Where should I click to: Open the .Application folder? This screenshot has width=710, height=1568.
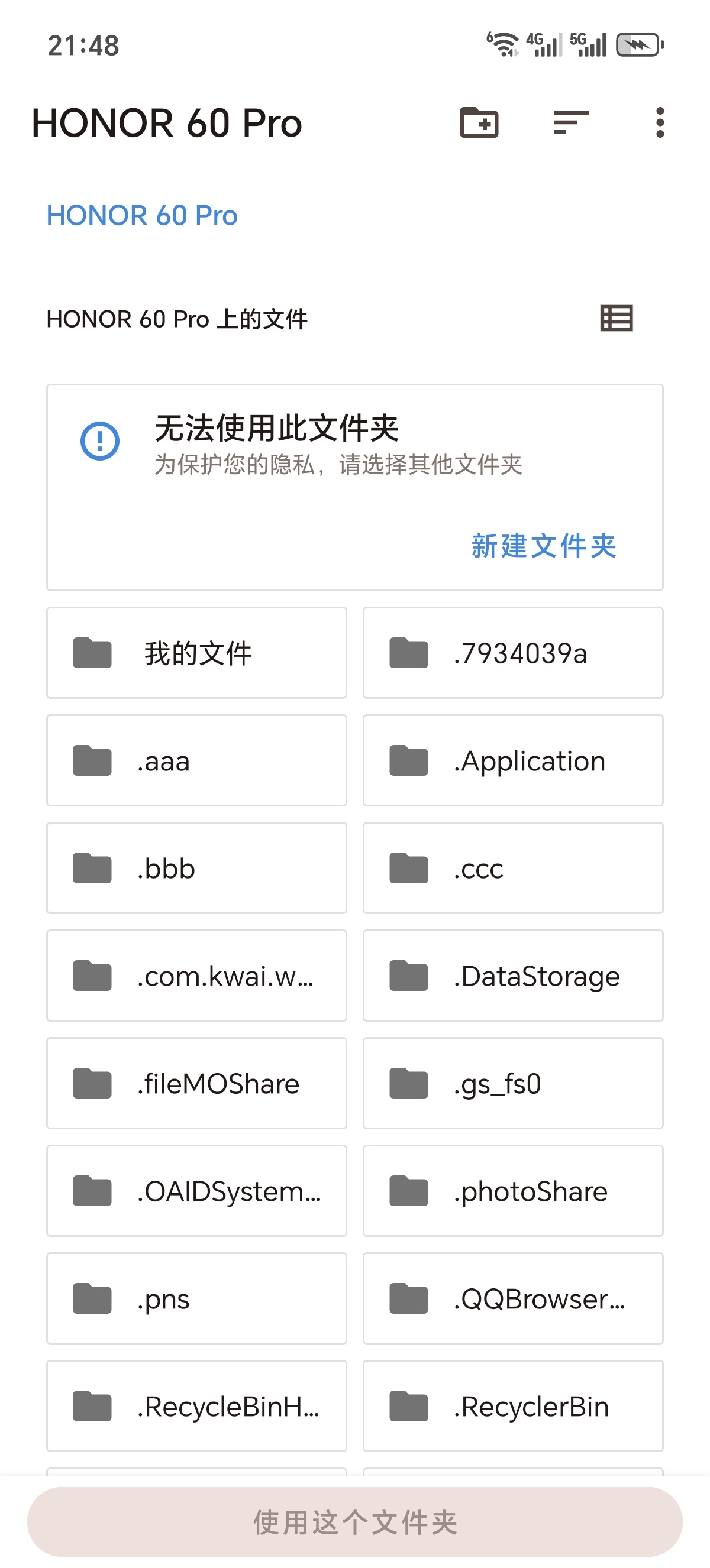coord(513,760)
